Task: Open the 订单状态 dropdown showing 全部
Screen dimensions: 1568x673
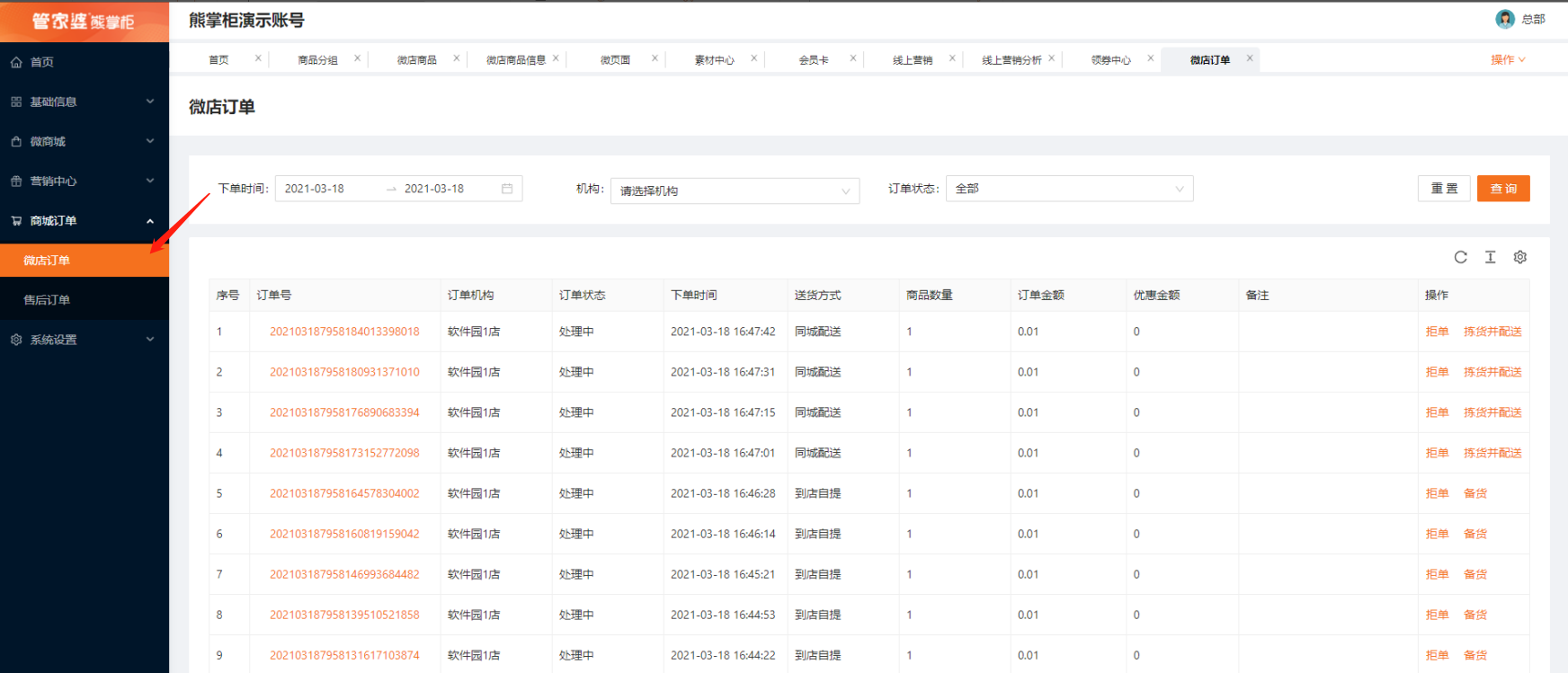Action: (x=1069, y=189)
